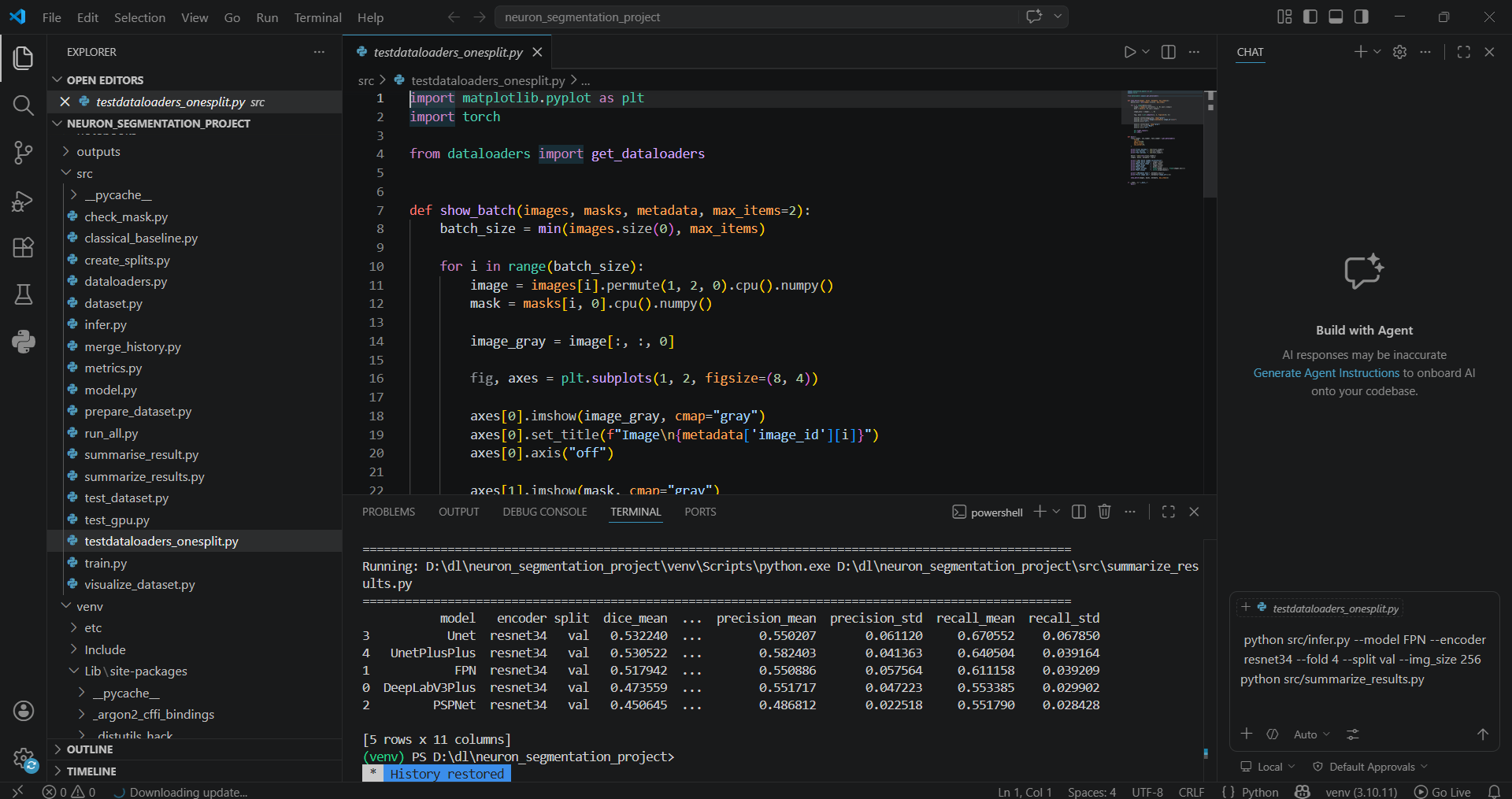This screenshot has height=799, width=1512.
Task: Change CRLF line ending setting
Action: pos(1191,792)
